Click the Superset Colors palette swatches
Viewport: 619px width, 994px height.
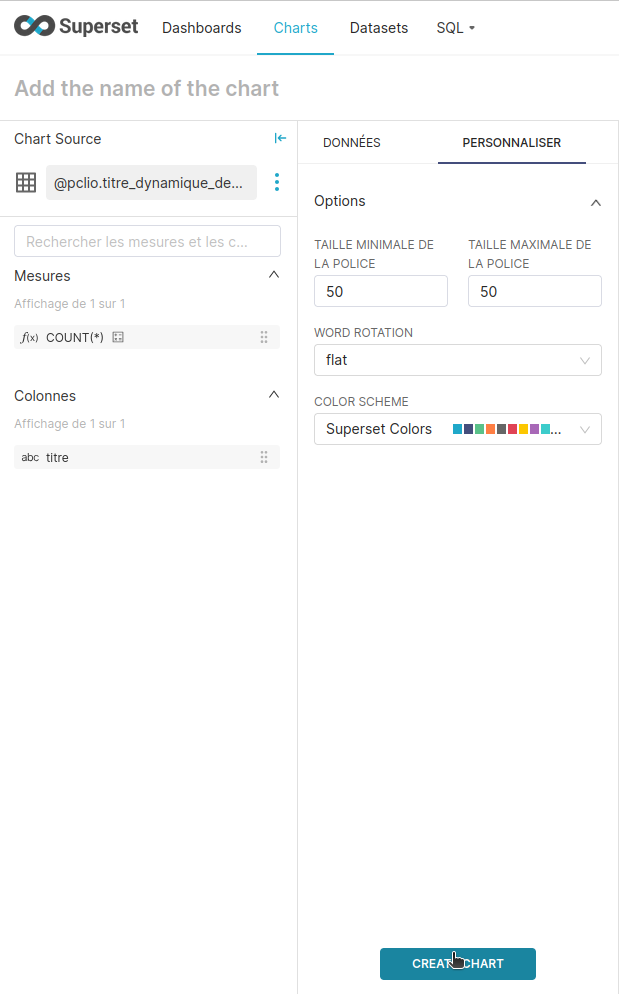(x=506, y=429)
